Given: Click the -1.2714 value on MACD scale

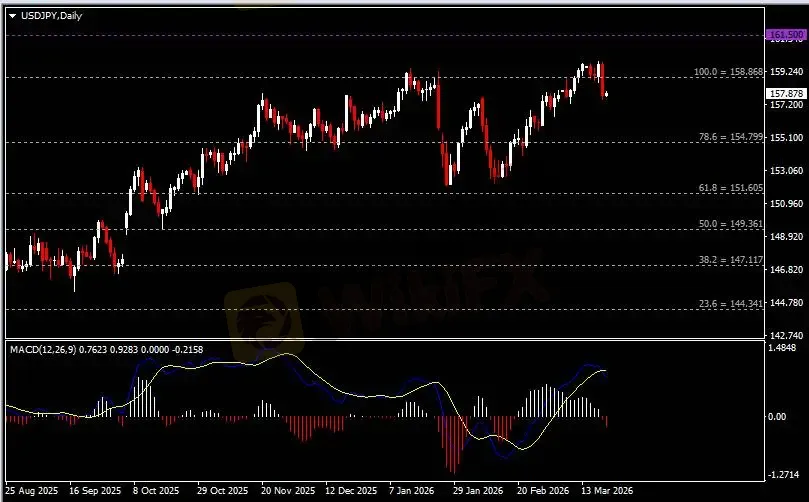Looking at the screenshot, I should click(785, 475).
